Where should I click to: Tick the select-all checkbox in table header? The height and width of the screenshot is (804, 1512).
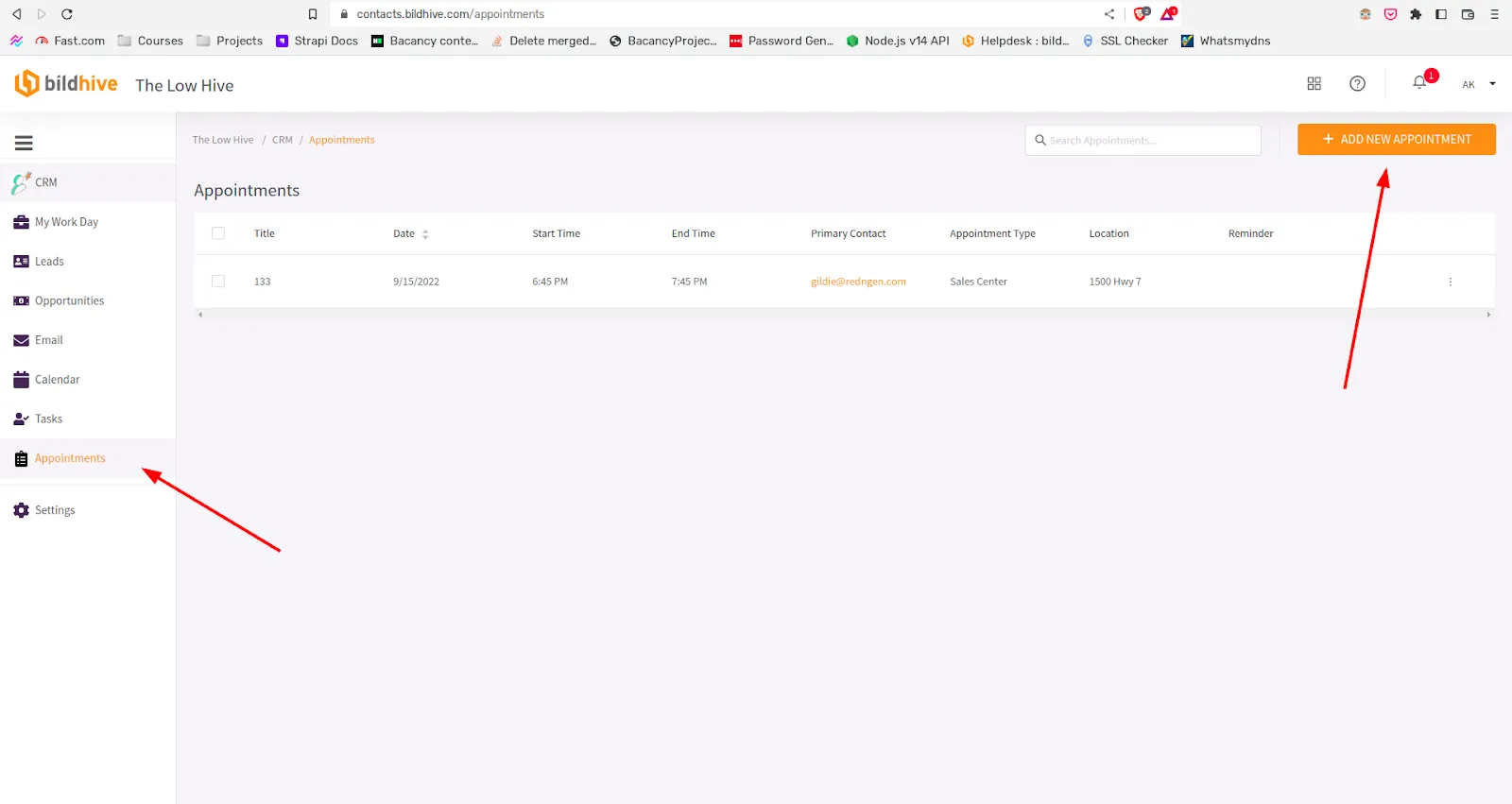218,233
